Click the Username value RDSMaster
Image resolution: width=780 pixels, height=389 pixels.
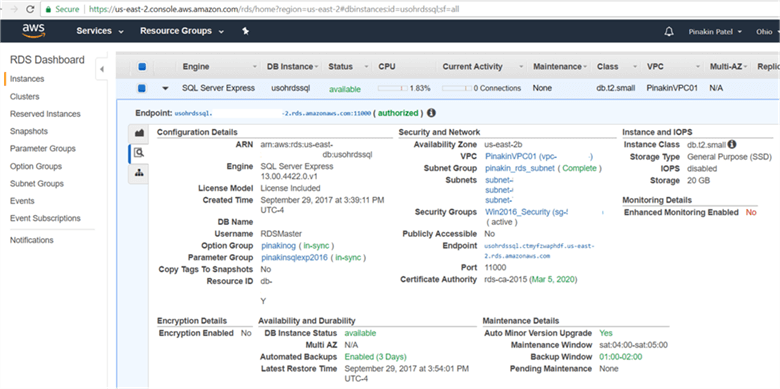[x=281, y=234]
